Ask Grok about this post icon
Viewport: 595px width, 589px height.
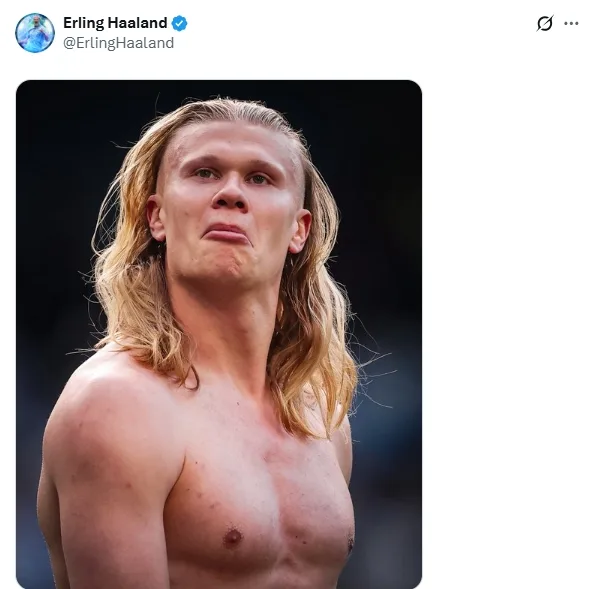point(545,24)
